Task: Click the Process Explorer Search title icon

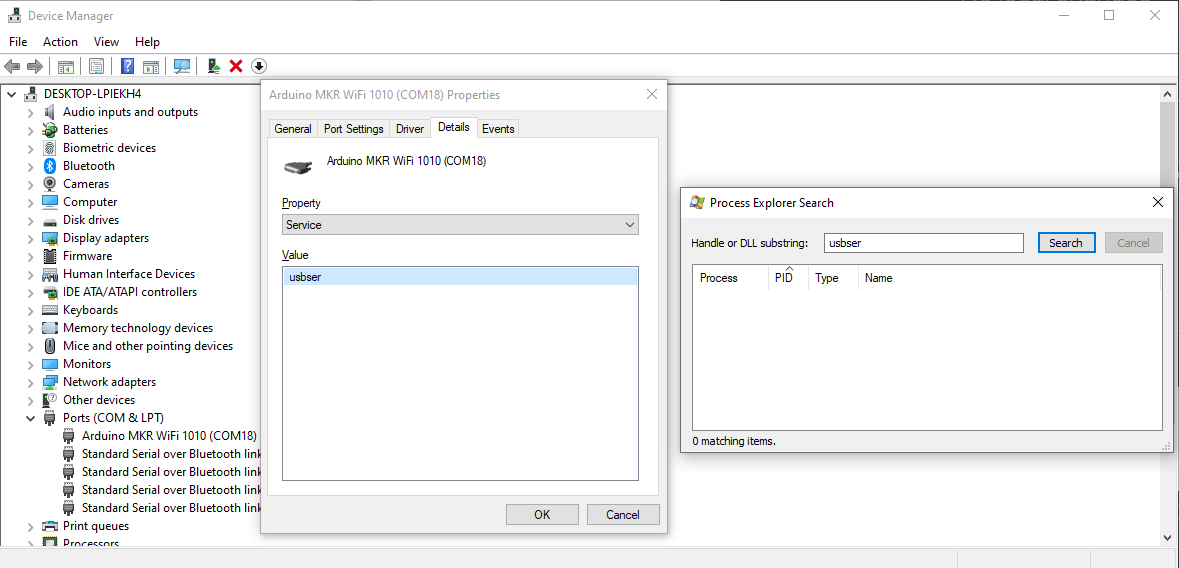Action: pyautogui.click(x=697, y=202)
